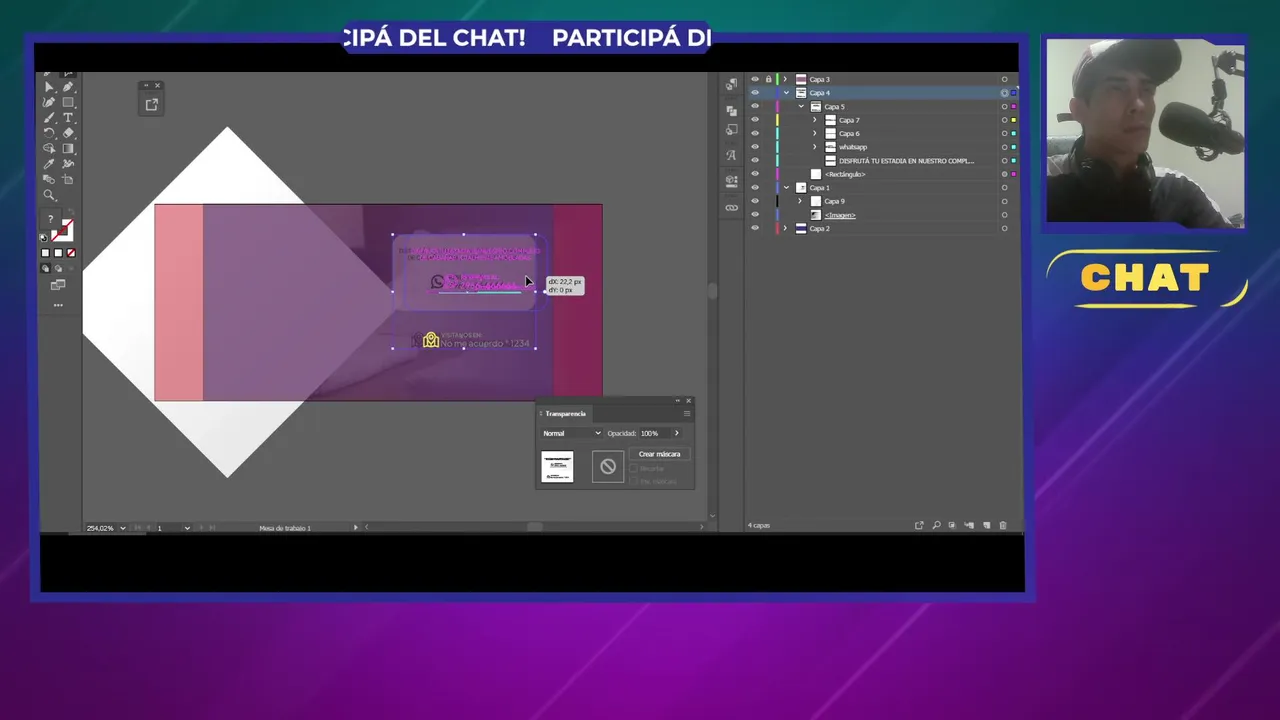Swap fill and stroke arrows
1280x720 pixels.
point(71,212)
